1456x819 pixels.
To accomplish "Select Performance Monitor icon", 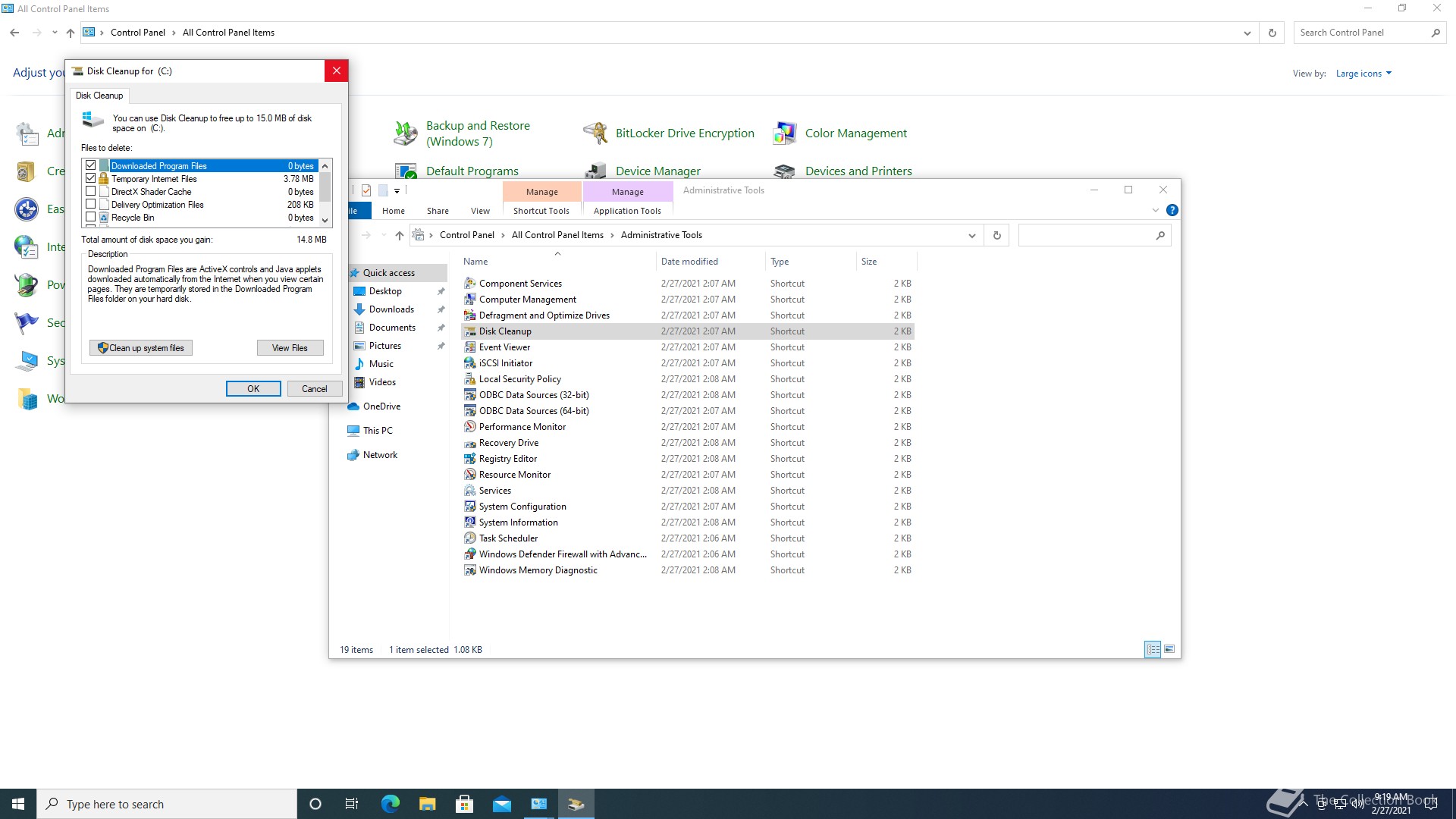I will pyautogui.click(x=470, y=426).
